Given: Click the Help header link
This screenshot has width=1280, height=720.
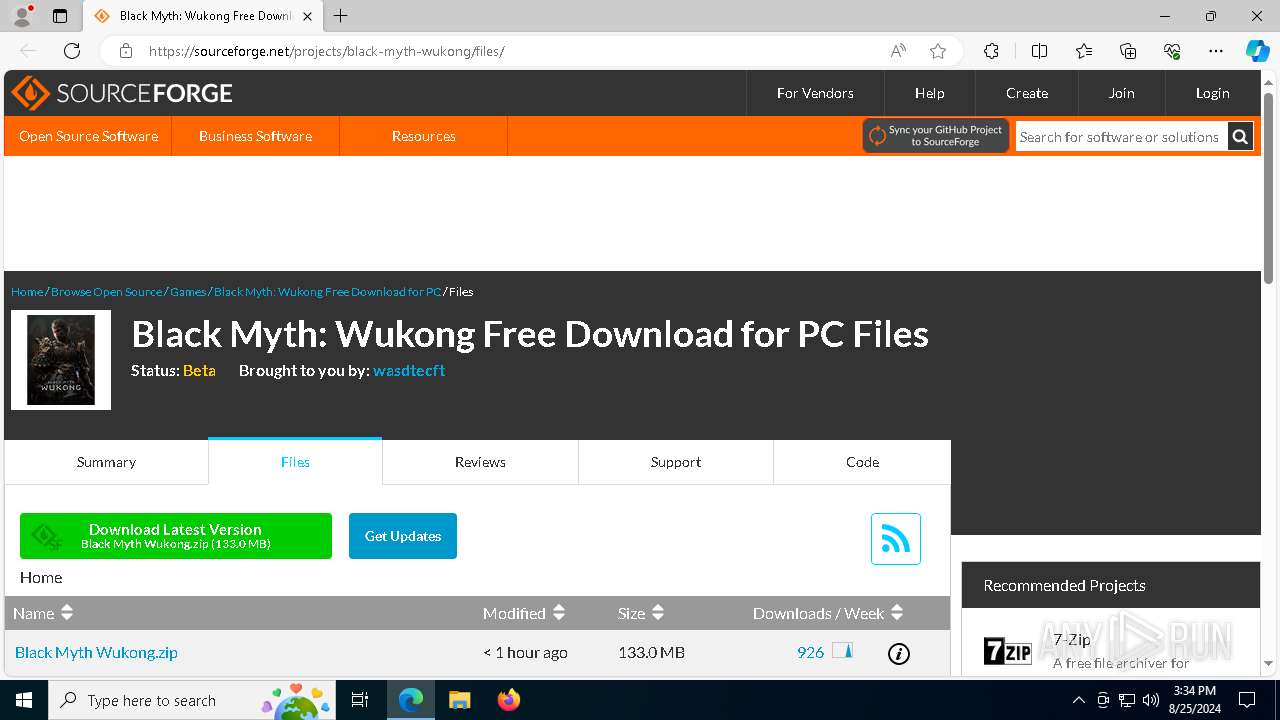Looking at the screenshot, I should pos(929,93).
